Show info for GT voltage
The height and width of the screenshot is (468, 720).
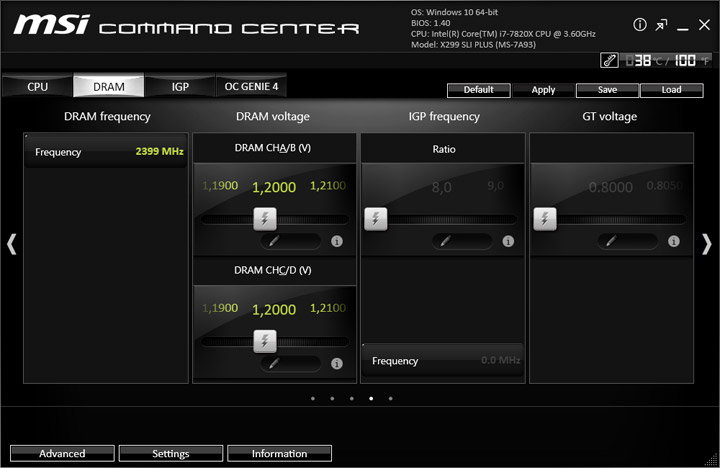coord(674,241)
